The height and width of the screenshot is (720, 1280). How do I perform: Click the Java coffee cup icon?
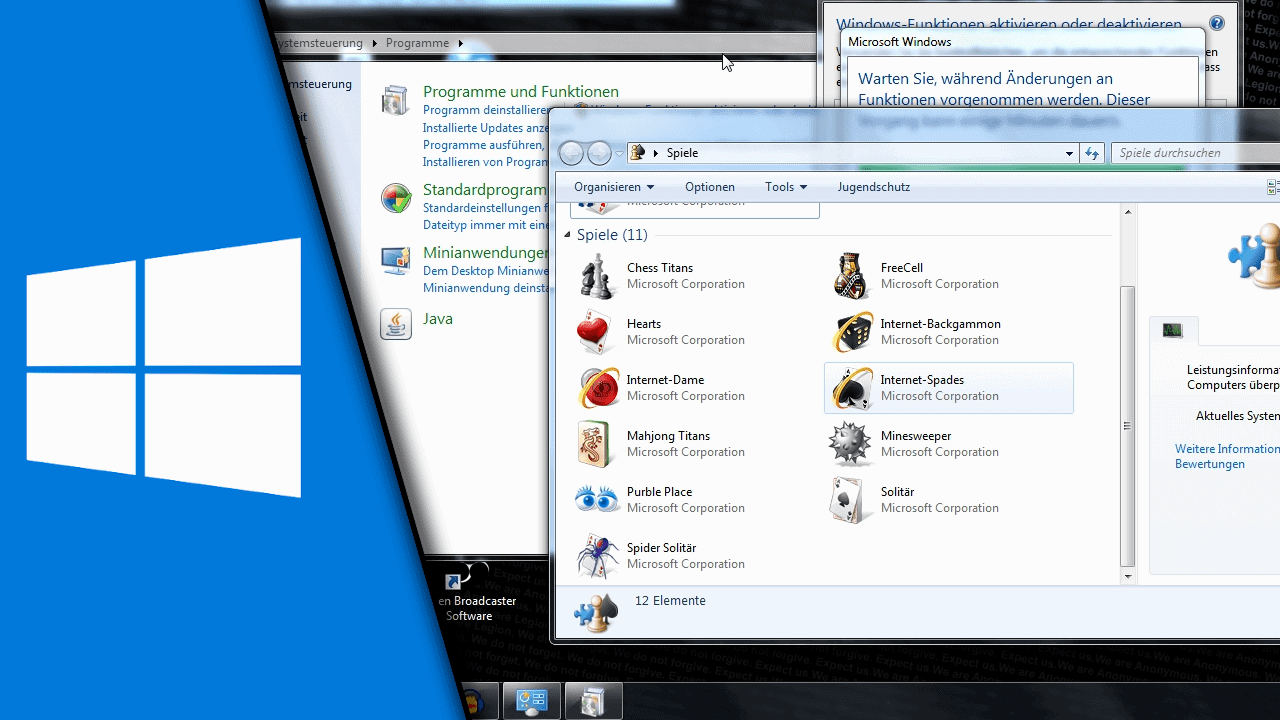[396, 324]
